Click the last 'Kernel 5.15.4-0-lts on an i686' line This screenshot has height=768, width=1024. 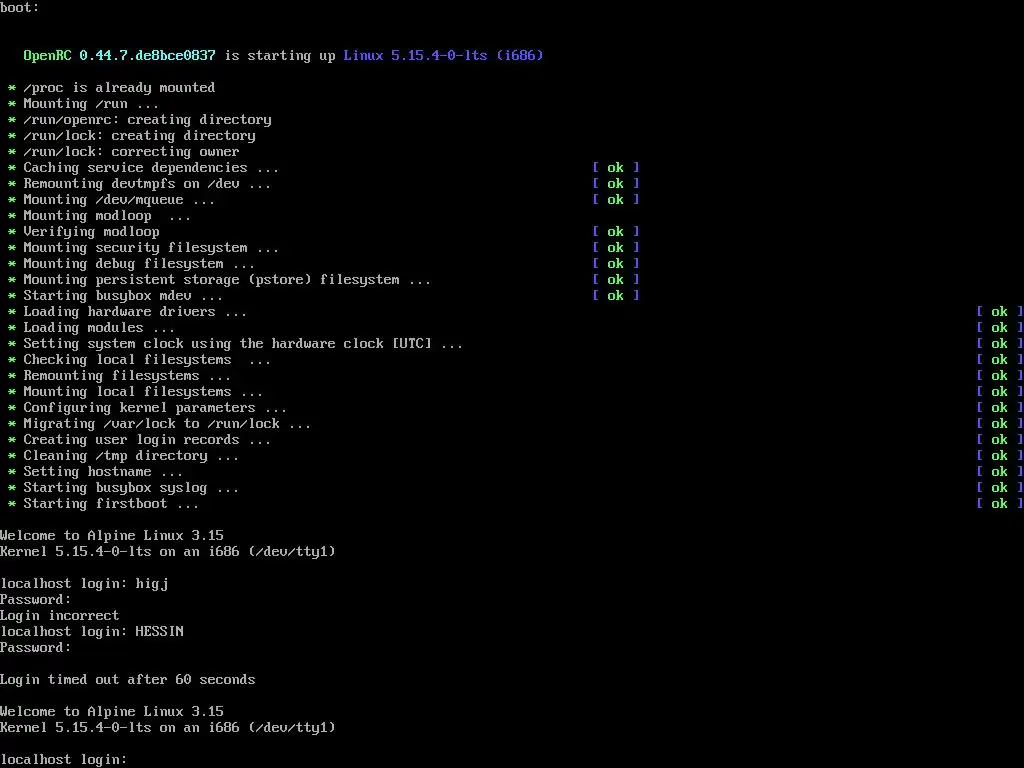(x=168, y=728)
